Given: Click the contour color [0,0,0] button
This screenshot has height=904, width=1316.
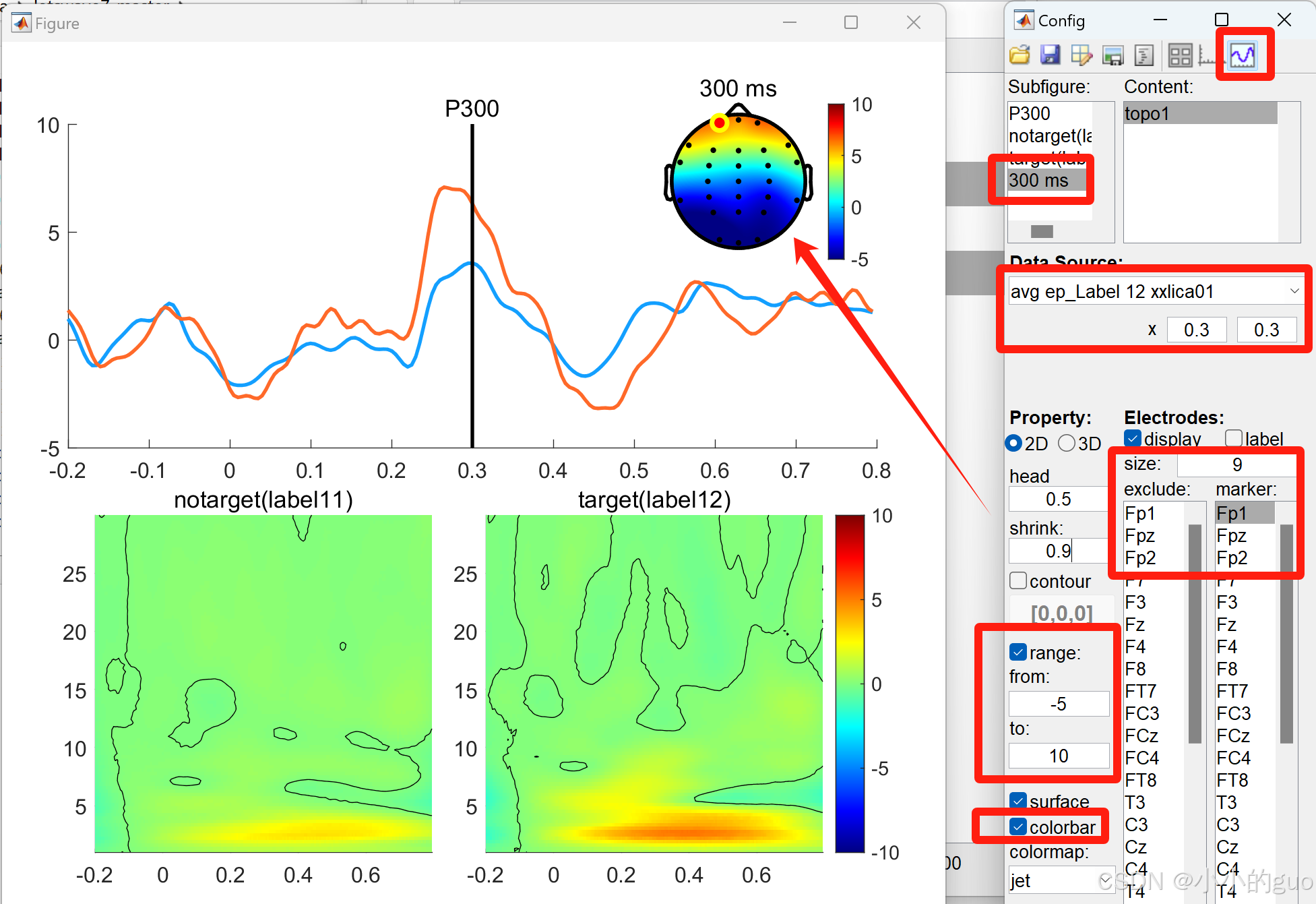Looking at the screenshot, I should point(1061,613).
